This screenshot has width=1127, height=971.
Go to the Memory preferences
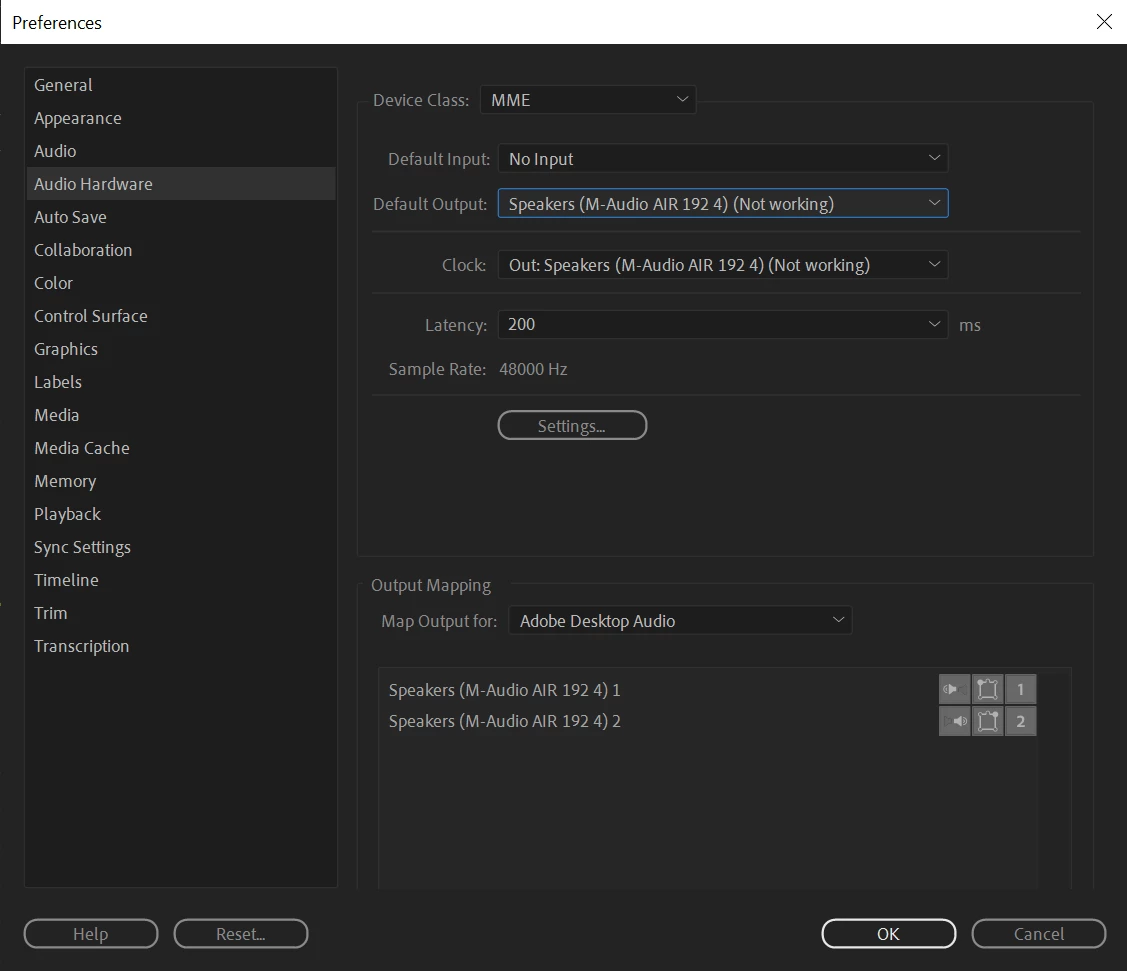(181, 482)
